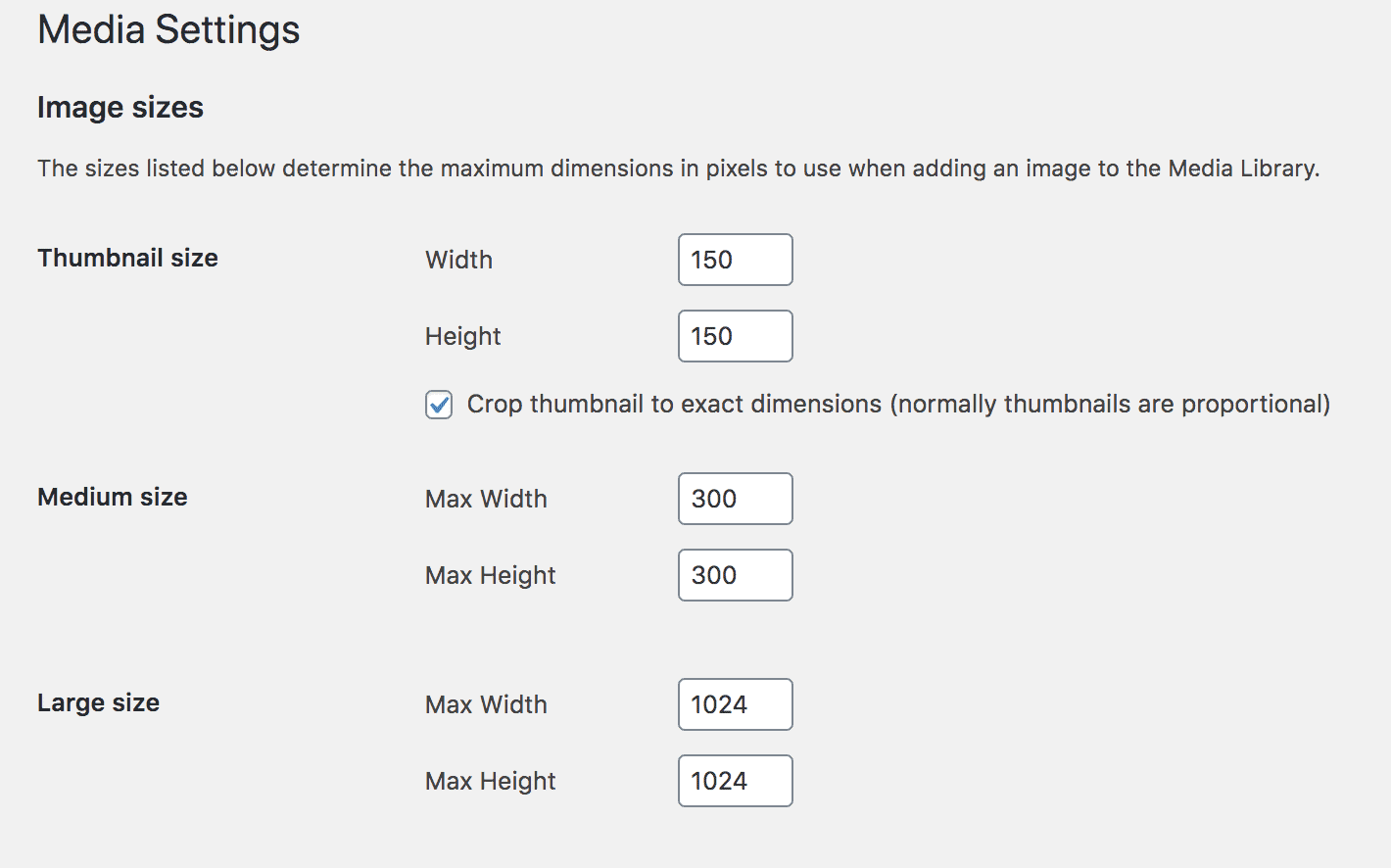
Task: Uncheck the Crop thumbnail to exact dimensions checkbox
Action: click(439, 405)
